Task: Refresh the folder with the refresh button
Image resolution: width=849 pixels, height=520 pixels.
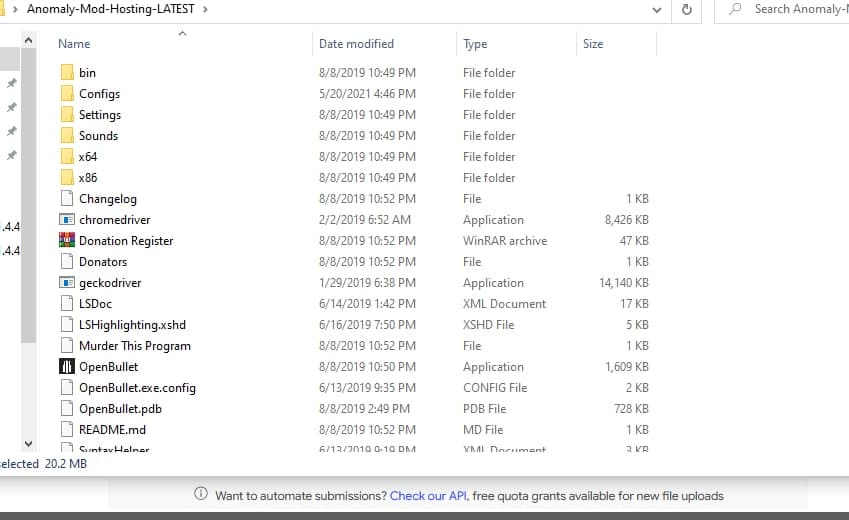Action: click(687, 10)
